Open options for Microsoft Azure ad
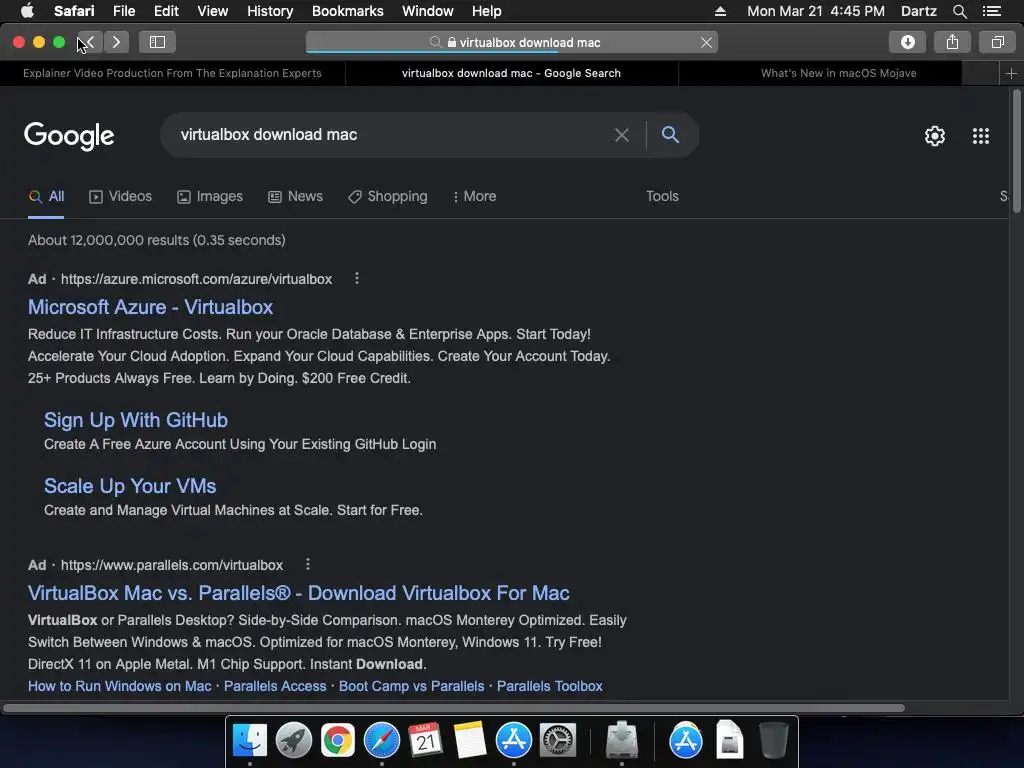This screenshot has width=1024, height=768. coord(357,278)
